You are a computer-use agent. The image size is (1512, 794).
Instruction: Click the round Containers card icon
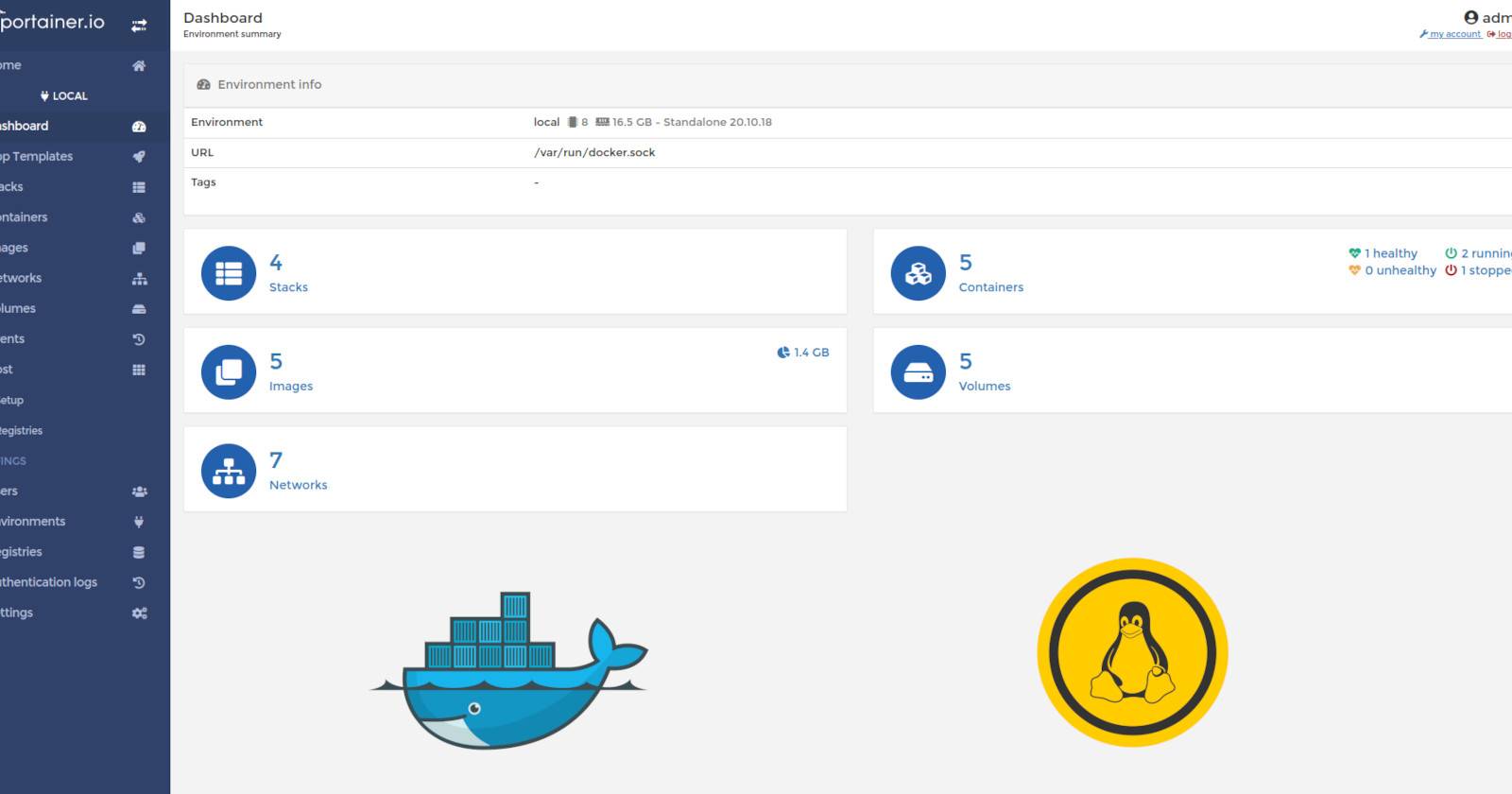click(919, 273)
